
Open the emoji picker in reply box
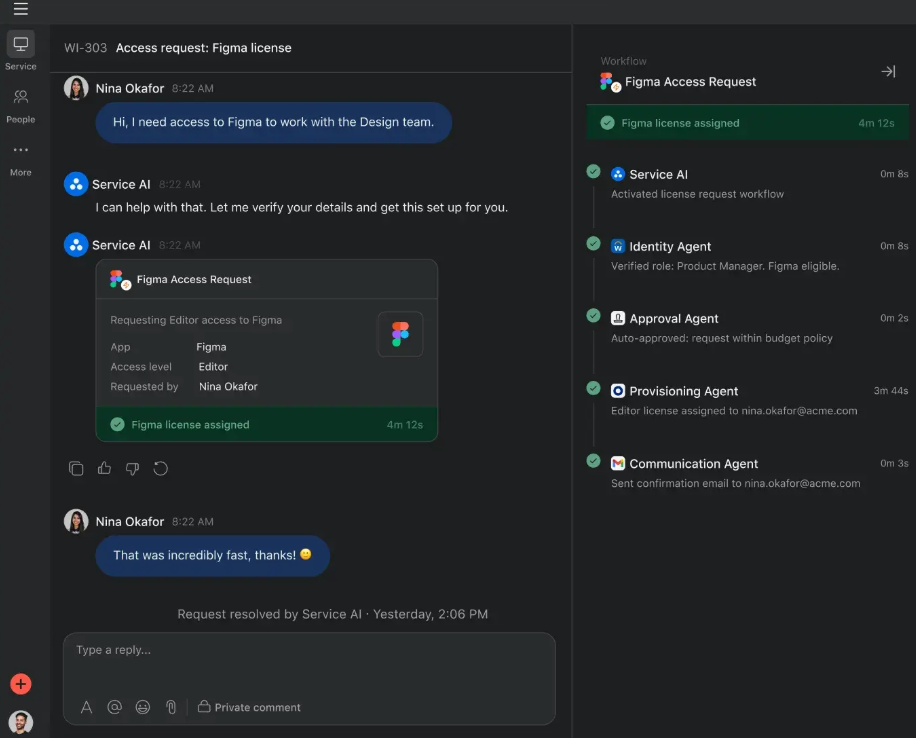click(143, 707)
